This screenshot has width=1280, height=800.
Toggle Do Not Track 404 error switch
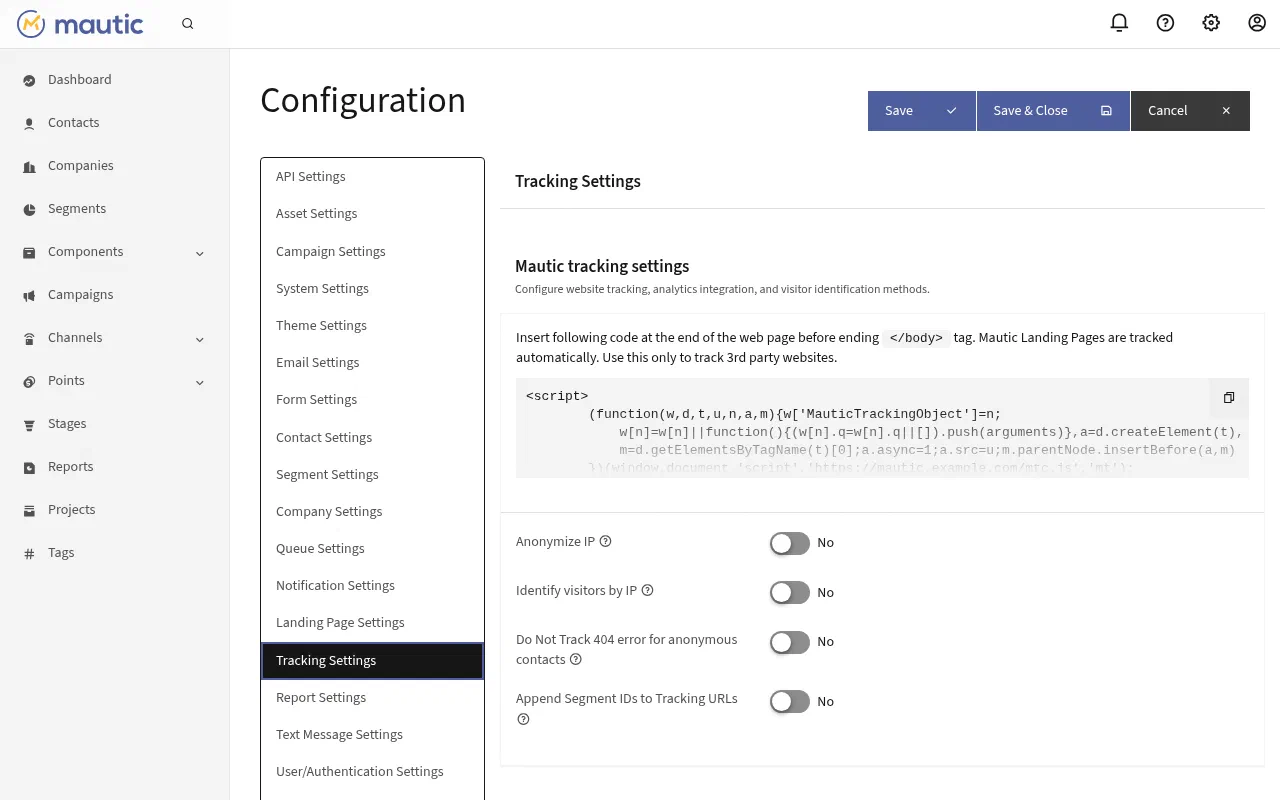(789, 642)
